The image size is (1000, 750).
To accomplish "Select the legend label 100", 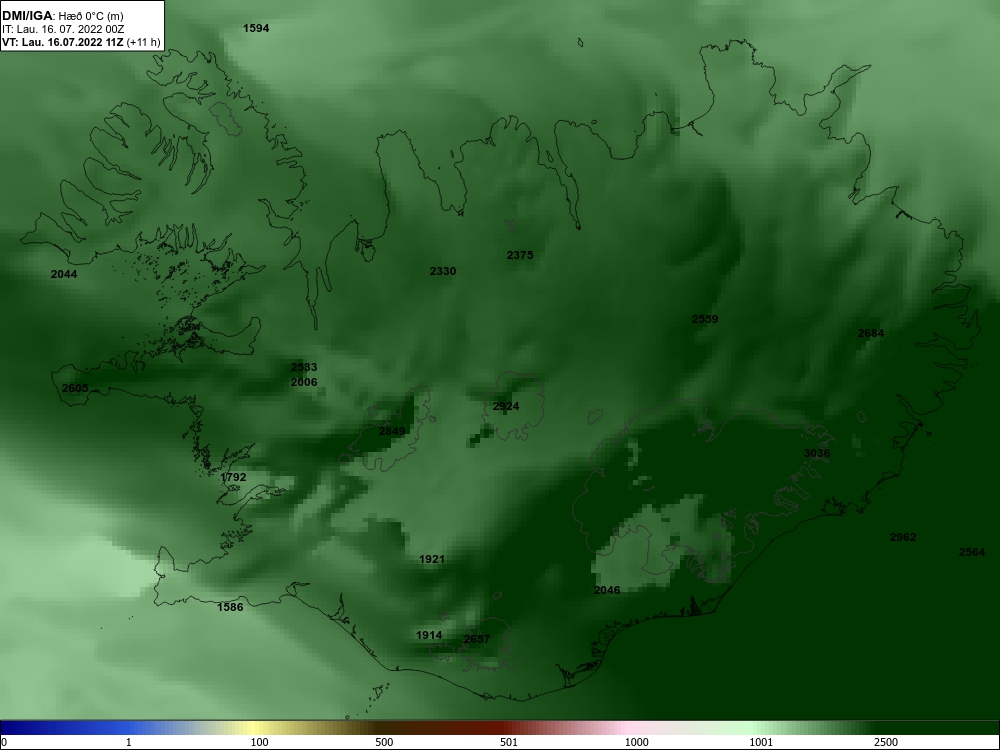I will [259, 742].
